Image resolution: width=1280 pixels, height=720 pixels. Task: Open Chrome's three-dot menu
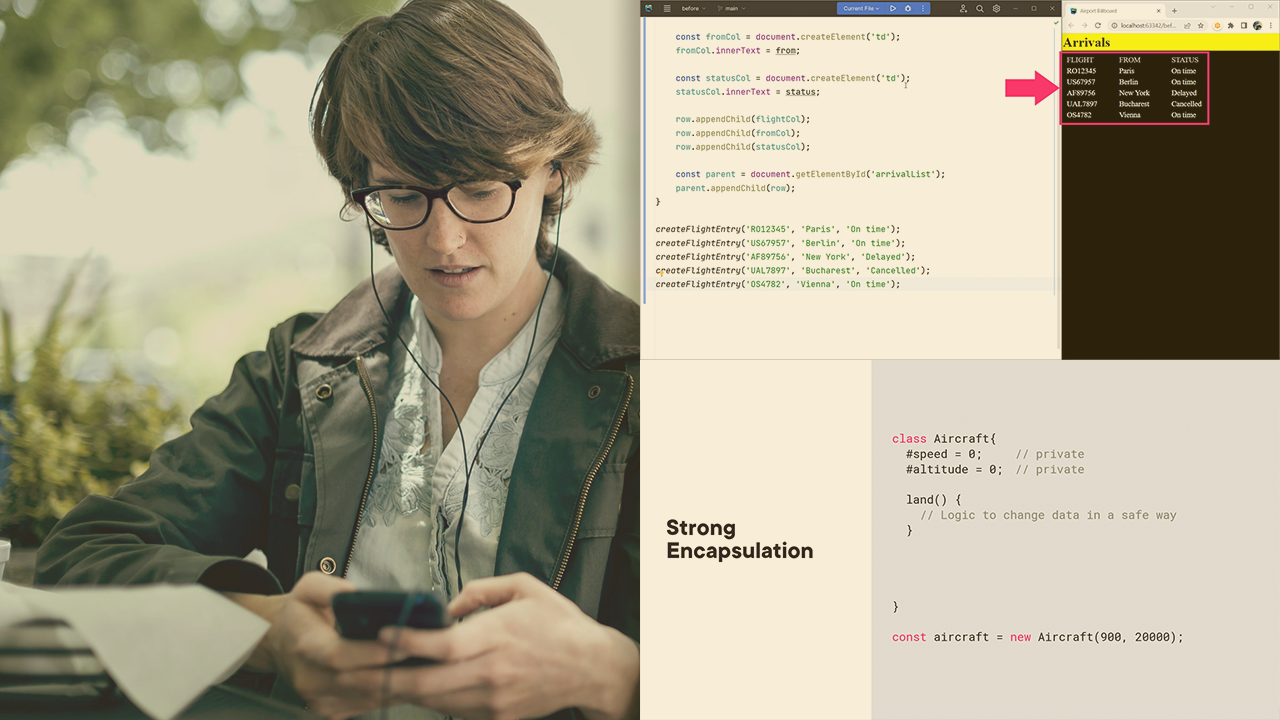pyautogui.click(x=1271, y=25)
